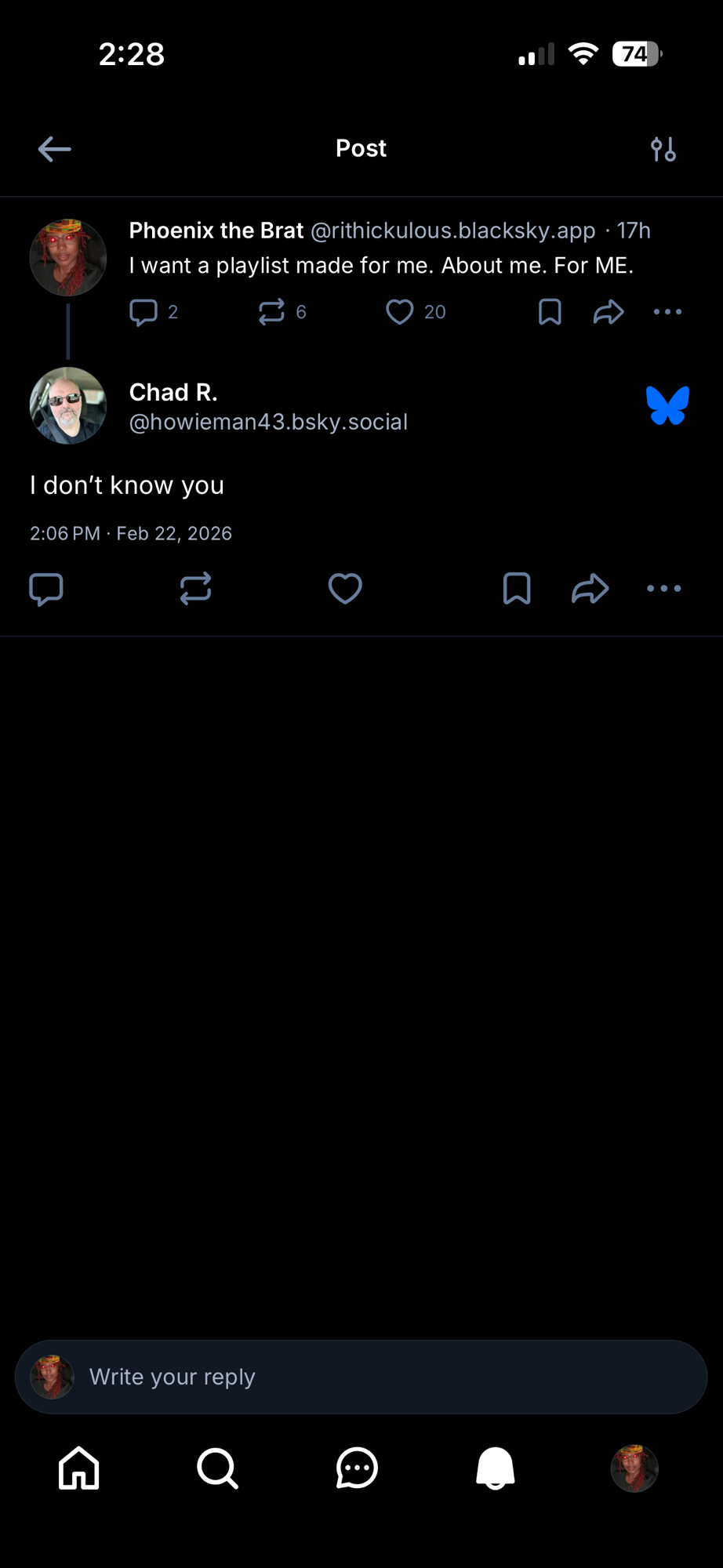Tap the Write your reply field
The height and width of the screenshot is (1568, 723).
click(x=361, y=1377)
